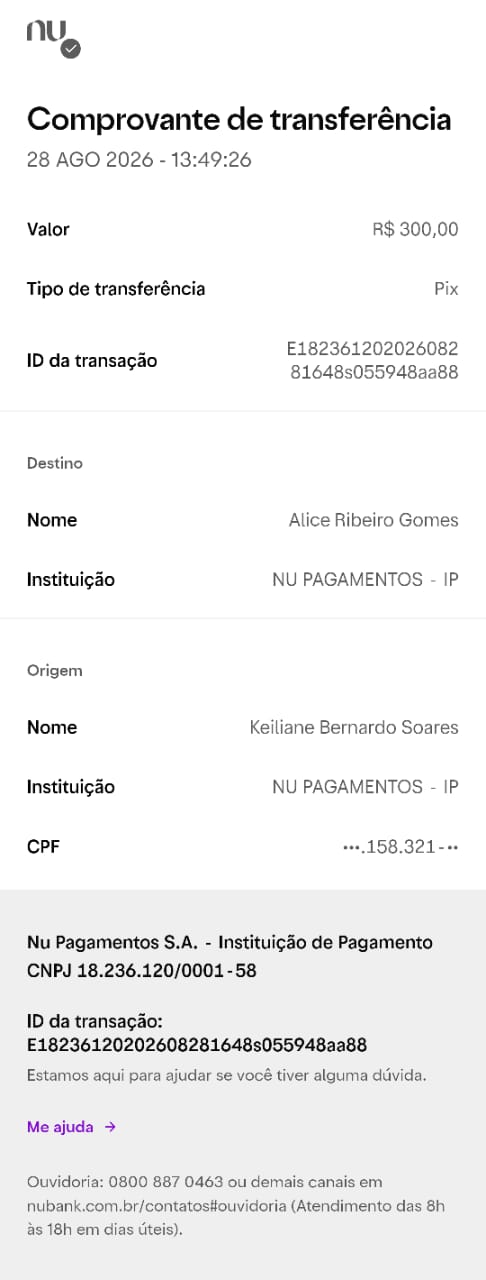The height and width of the screenshot is (1280, 486).
Task: Click the Ouvidoria phone number 0800 887 0463
Action: [165, 1182]
